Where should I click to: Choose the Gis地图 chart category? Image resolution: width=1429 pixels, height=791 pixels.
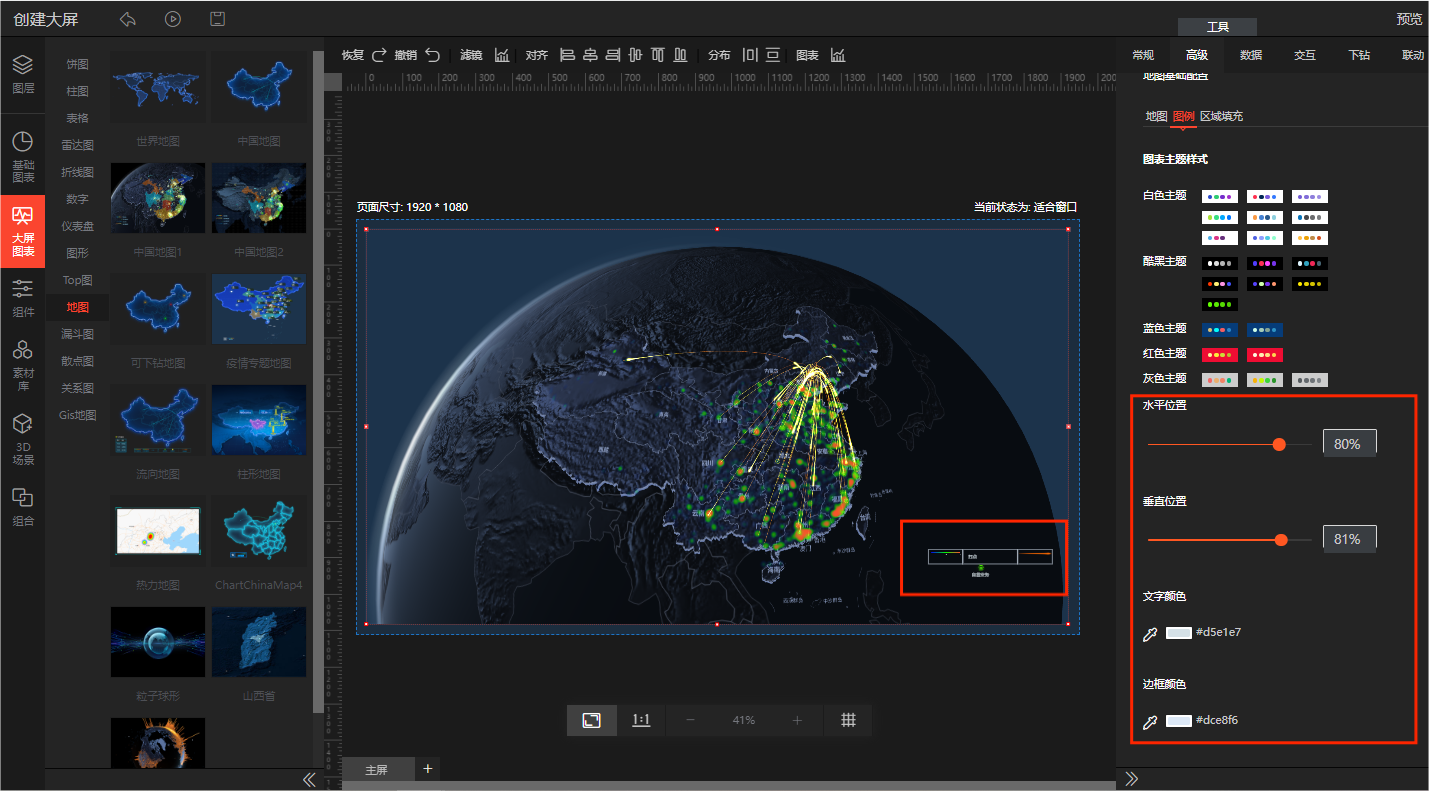78,415
